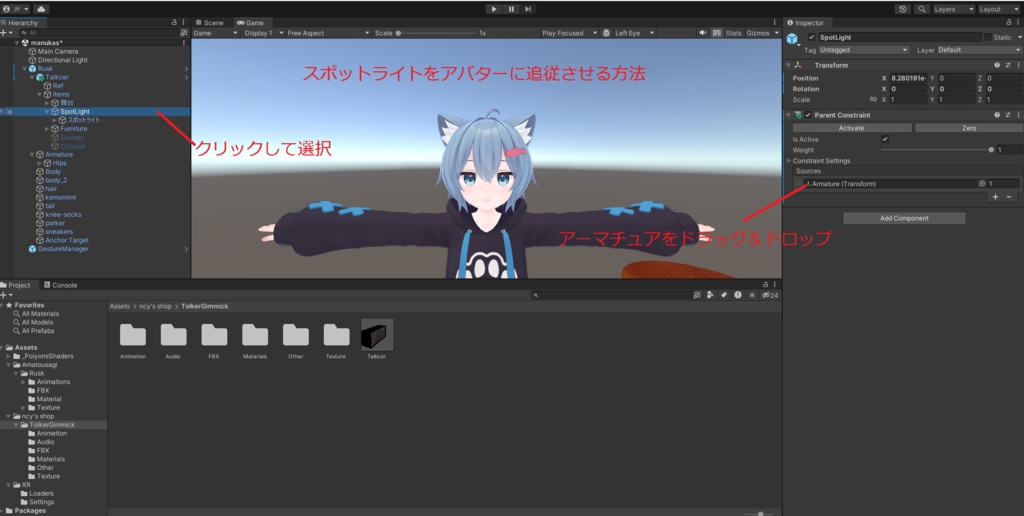Switch to the Scene tab
Image resolution: width=1024 pixels, height=516 pixels.
210,23
